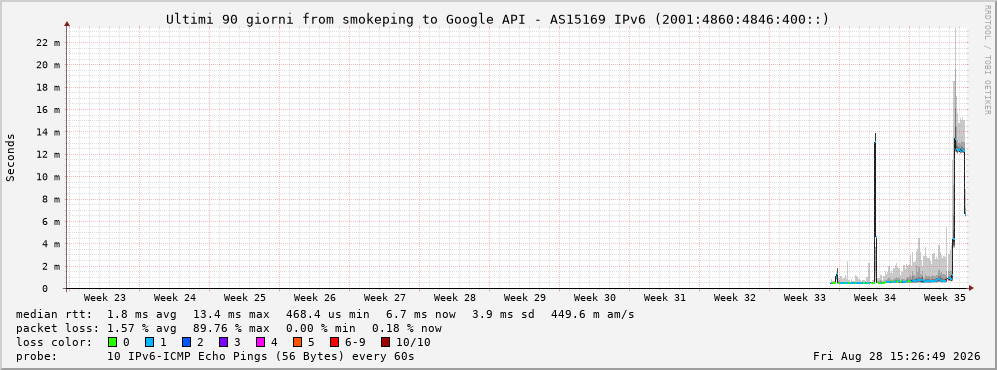Screen dimensions: 997x370
Task: Click the blue loss color 2 swatch
Action: [186, 342]
